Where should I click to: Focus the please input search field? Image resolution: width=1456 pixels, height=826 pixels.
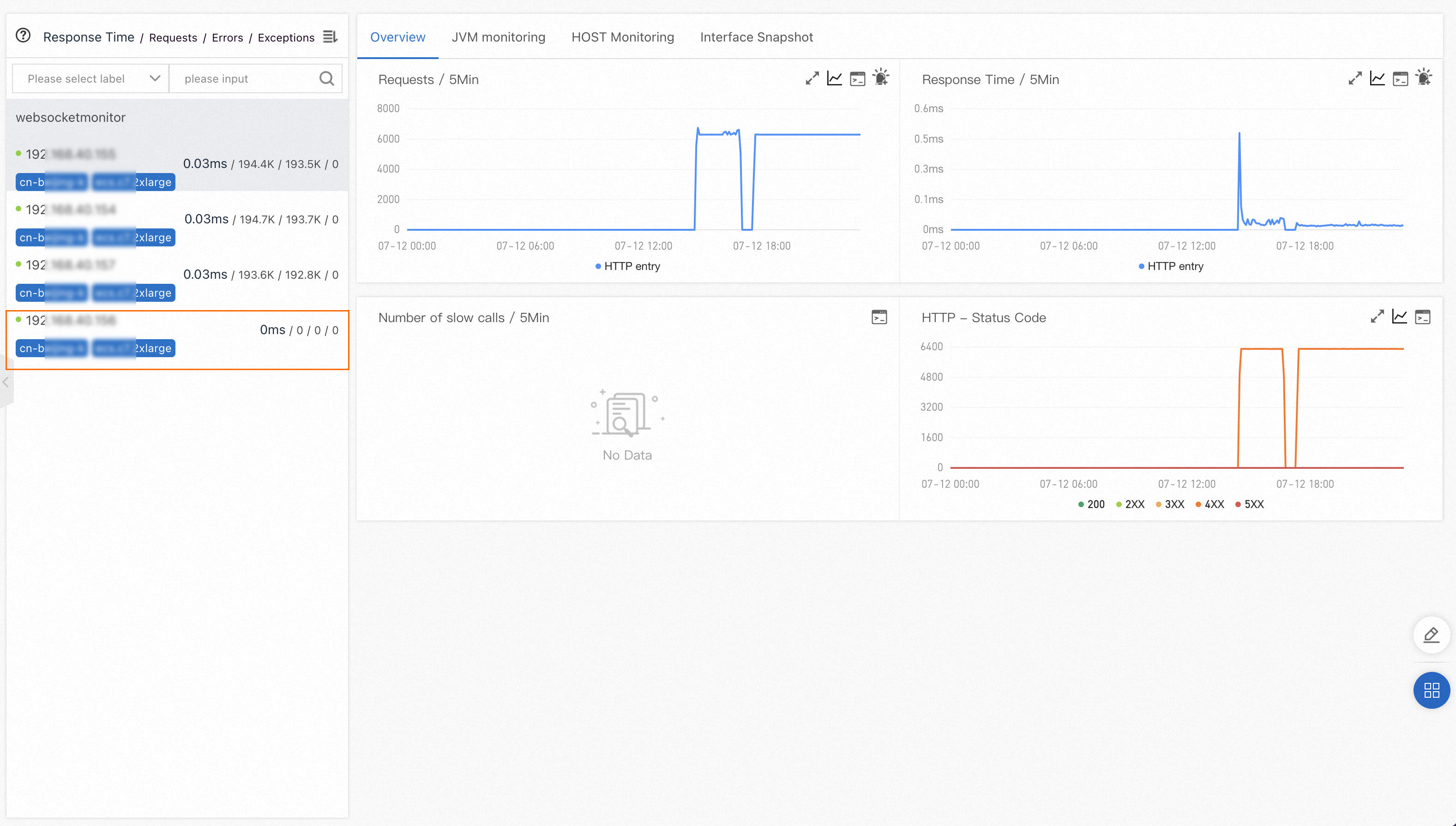[244, 78]
